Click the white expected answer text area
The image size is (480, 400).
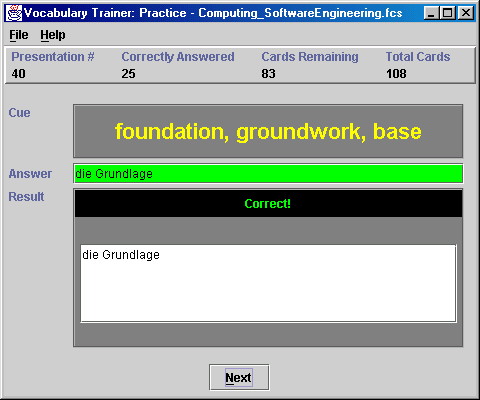[268, 283]
